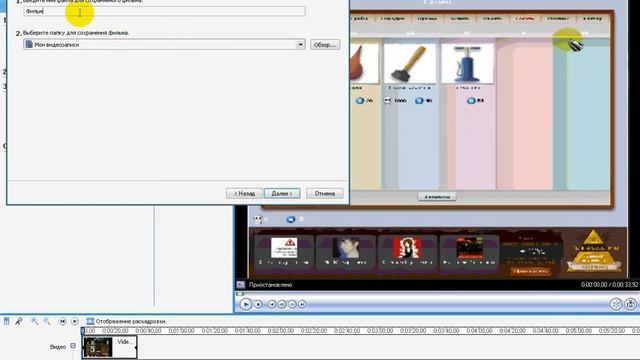The height and width of the screenshot is (360, 640).
Task: Click the Обзор... browse button
Action: tap(324, 44)
